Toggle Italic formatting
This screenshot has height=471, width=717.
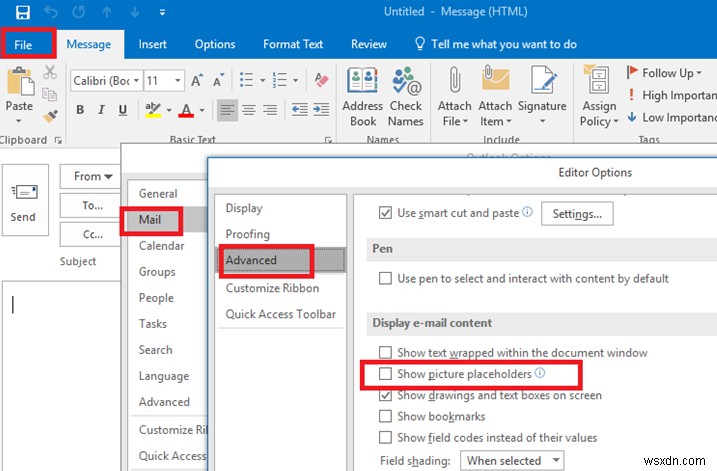pyautogui.click(x=101, y=109)
